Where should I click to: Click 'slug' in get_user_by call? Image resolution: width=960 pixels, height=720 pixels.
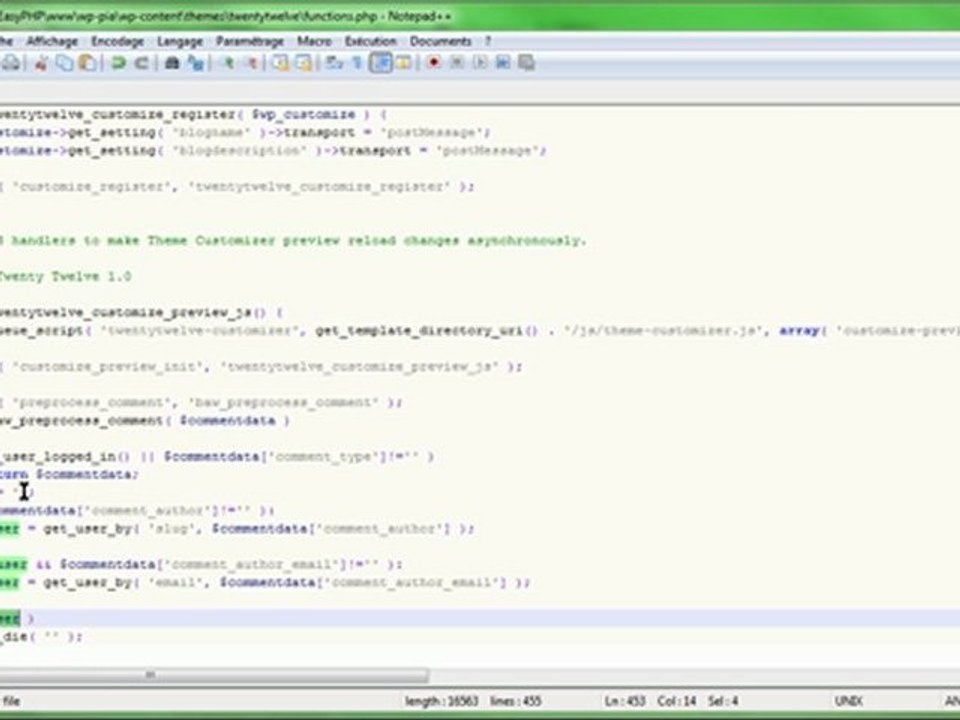(x=171, y=528)
